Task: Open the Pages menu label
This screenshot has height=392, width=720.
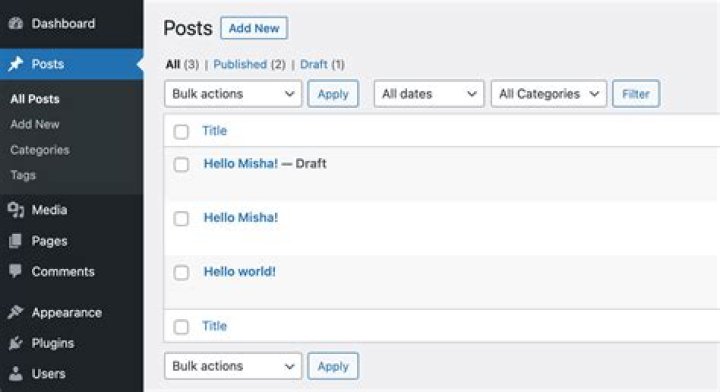Action: pyautogui.click(x=49, y=241)
